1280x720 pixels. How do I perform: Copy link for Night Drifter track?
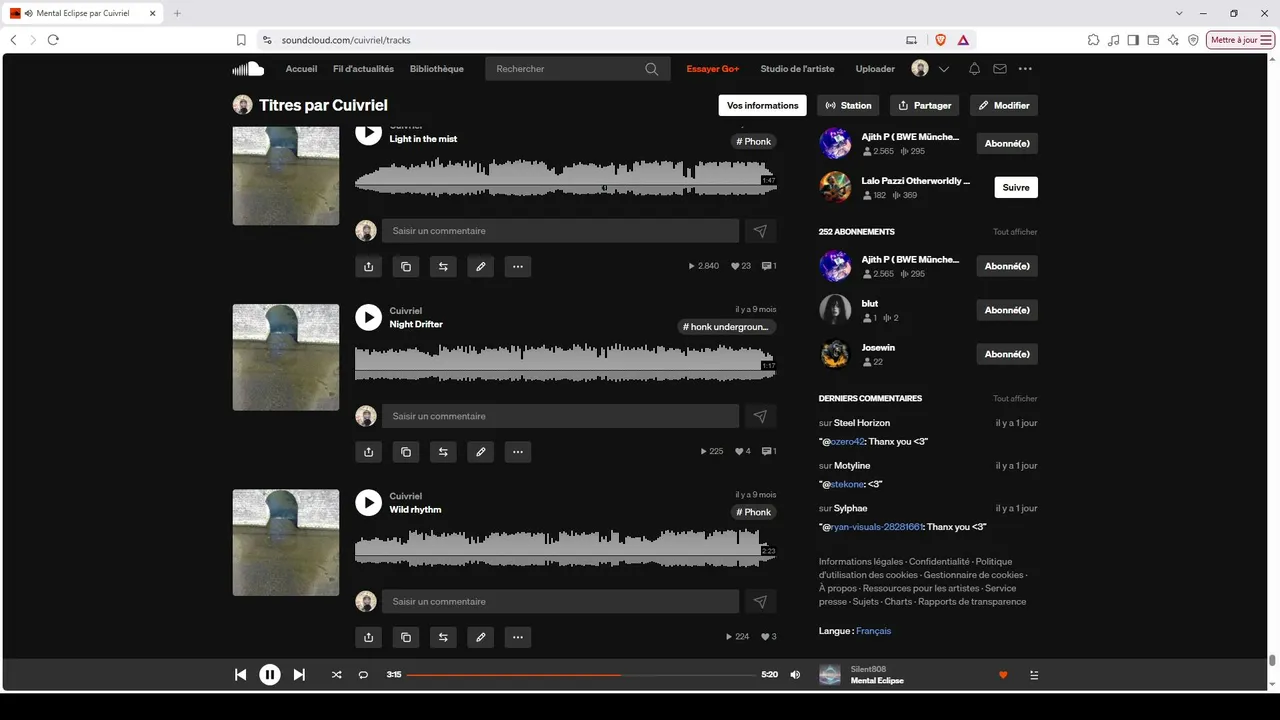[405, 452]
